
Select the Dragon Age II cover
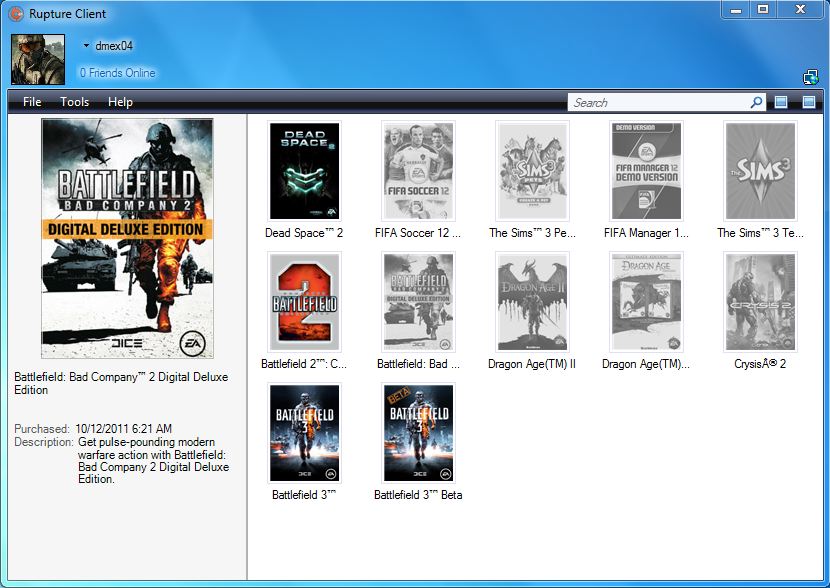(x=532, y=301)
